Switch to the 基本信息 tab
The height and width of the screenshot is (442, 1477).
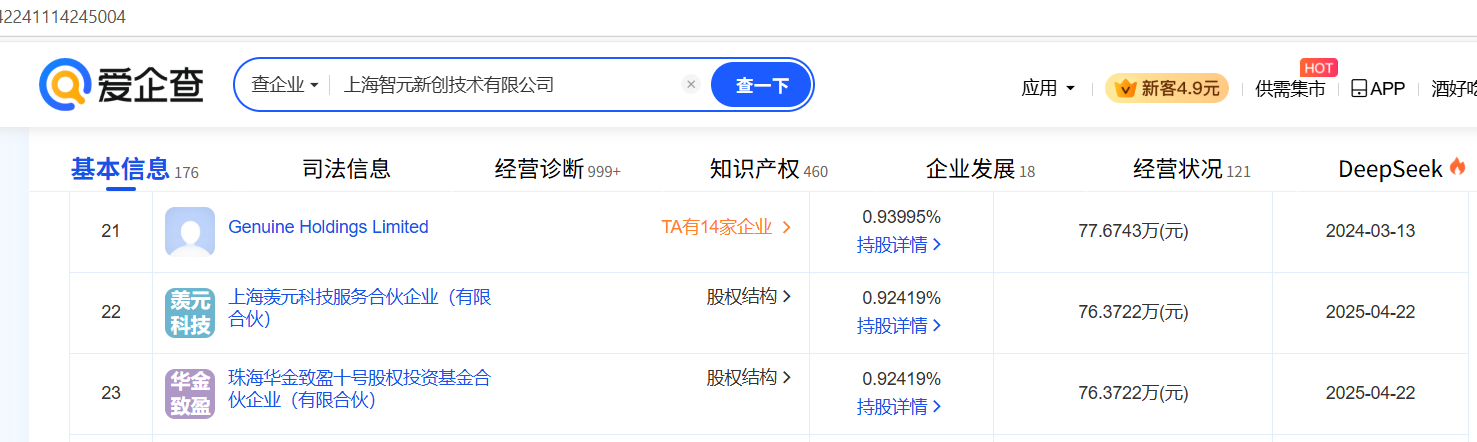click(x=135, y=169)
